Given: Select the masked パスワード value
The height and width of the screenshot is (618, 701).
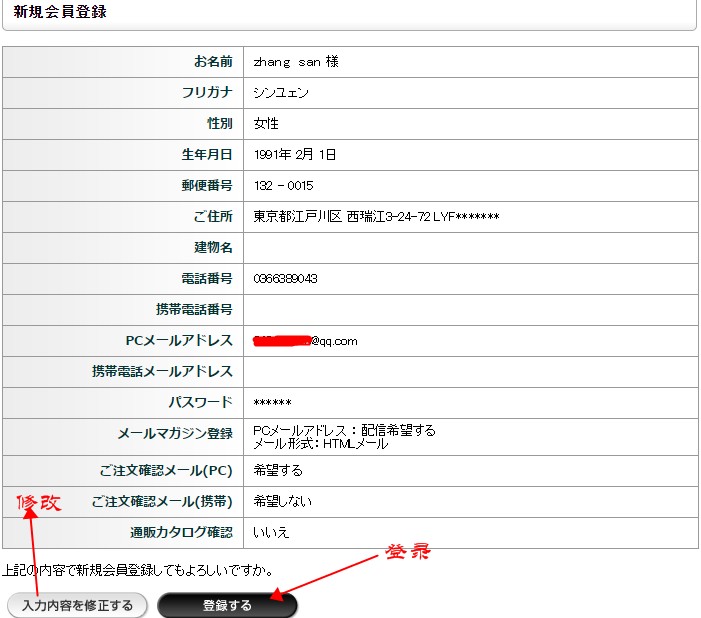Looking at the screenshot, I should (x=272, y=402).
